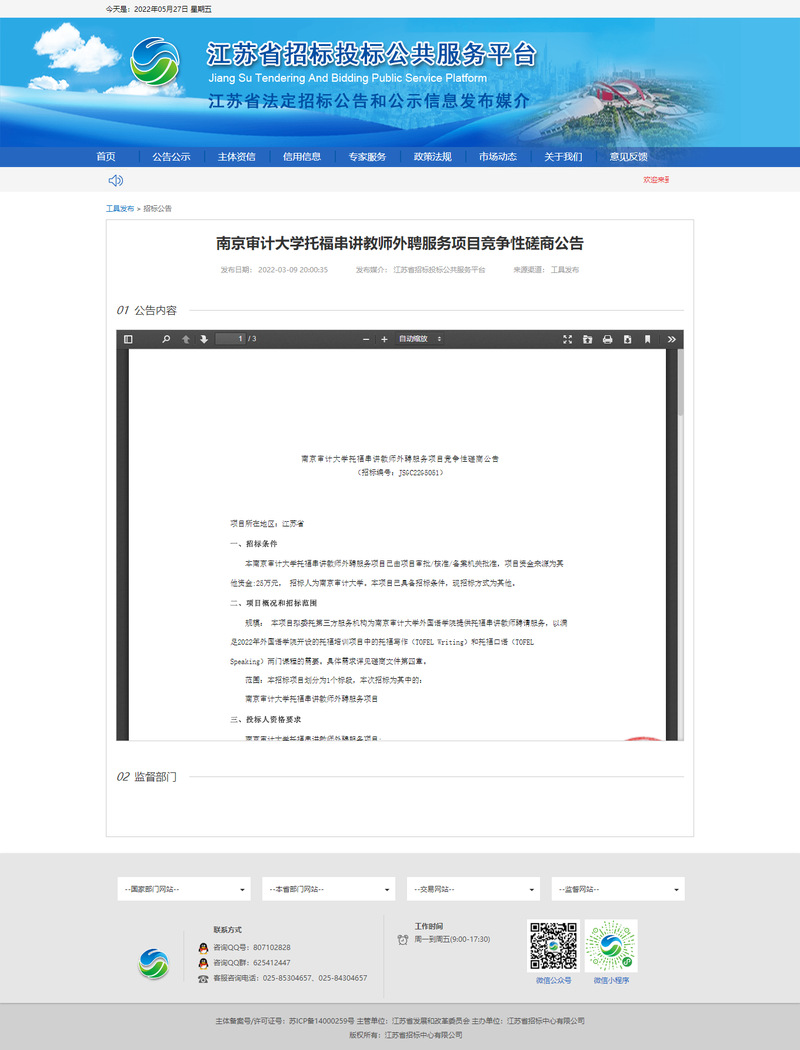Open the 公告公示 menu
This screenshot has width=800, height=1050.
[x=171, y=157]
